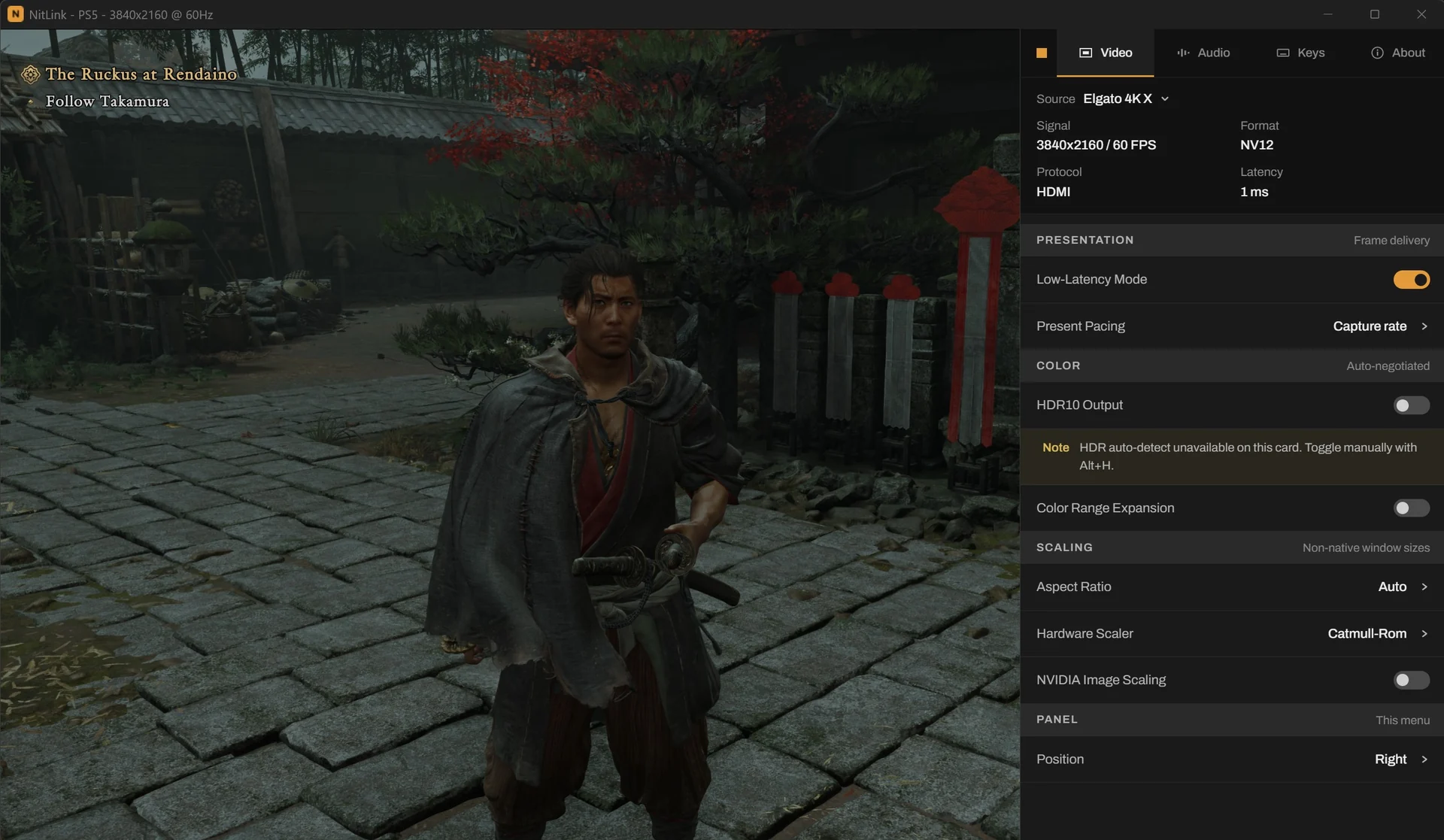
Task: Click the NV12 format value
Action: coord(1256,145)
